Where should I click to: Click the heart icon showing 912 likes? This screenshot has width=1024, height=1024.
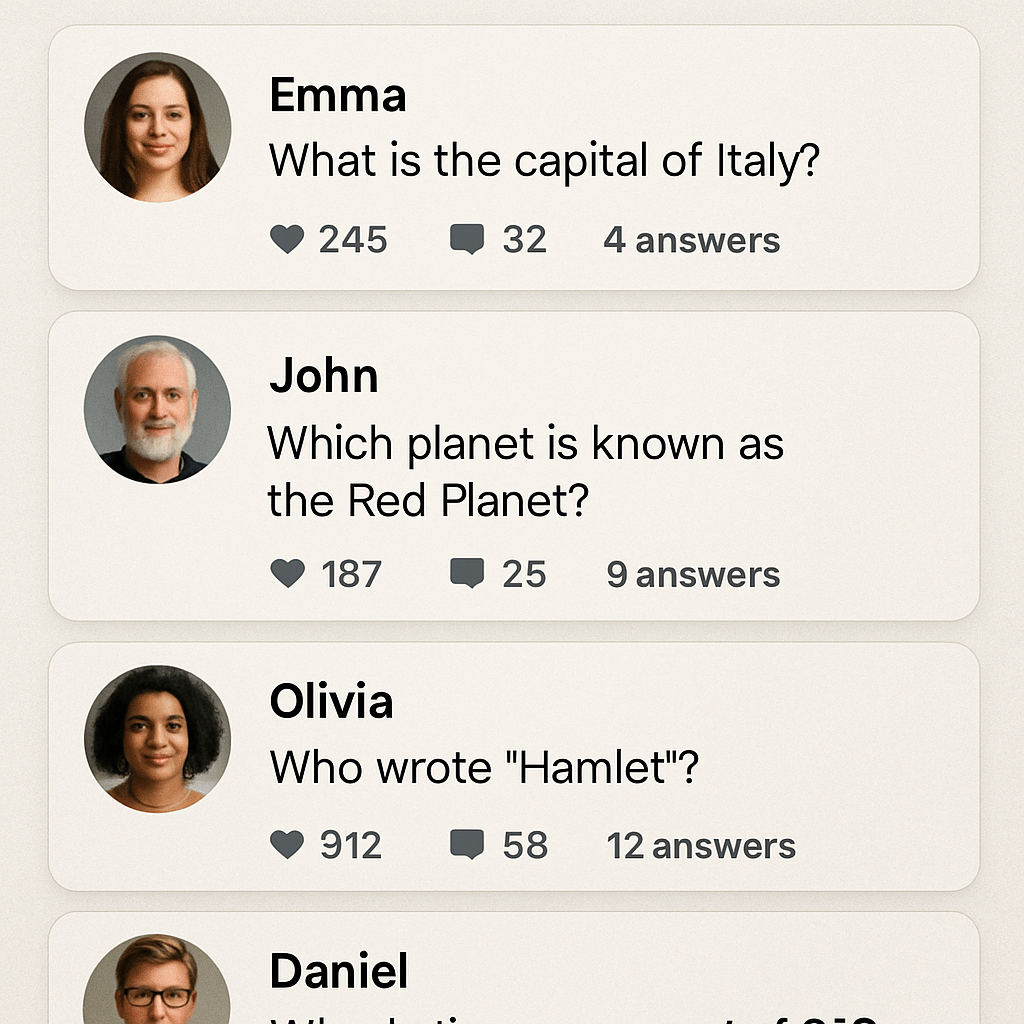pos(288,845)
